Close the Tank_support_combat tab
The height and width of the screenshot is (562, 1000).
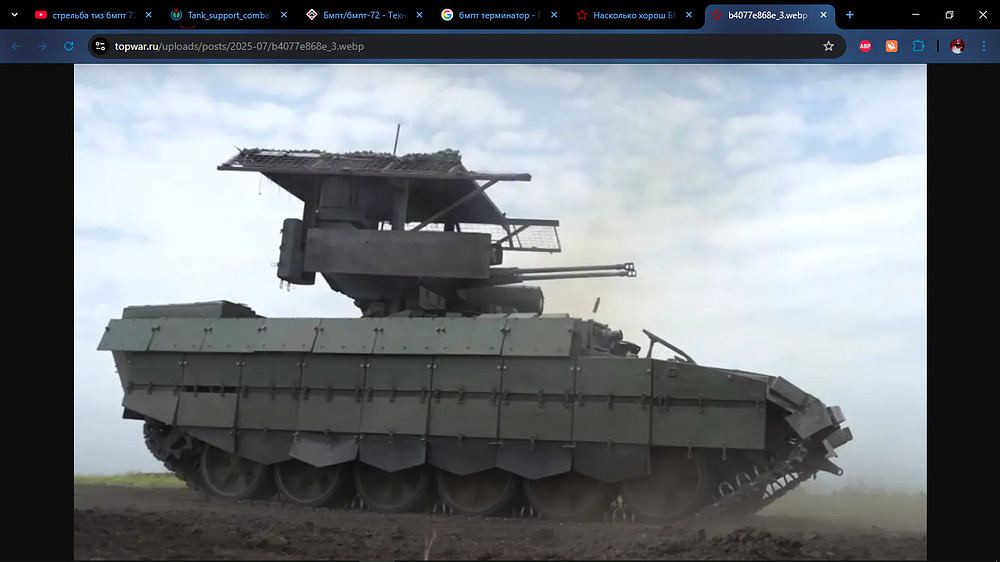coord(283,15)
